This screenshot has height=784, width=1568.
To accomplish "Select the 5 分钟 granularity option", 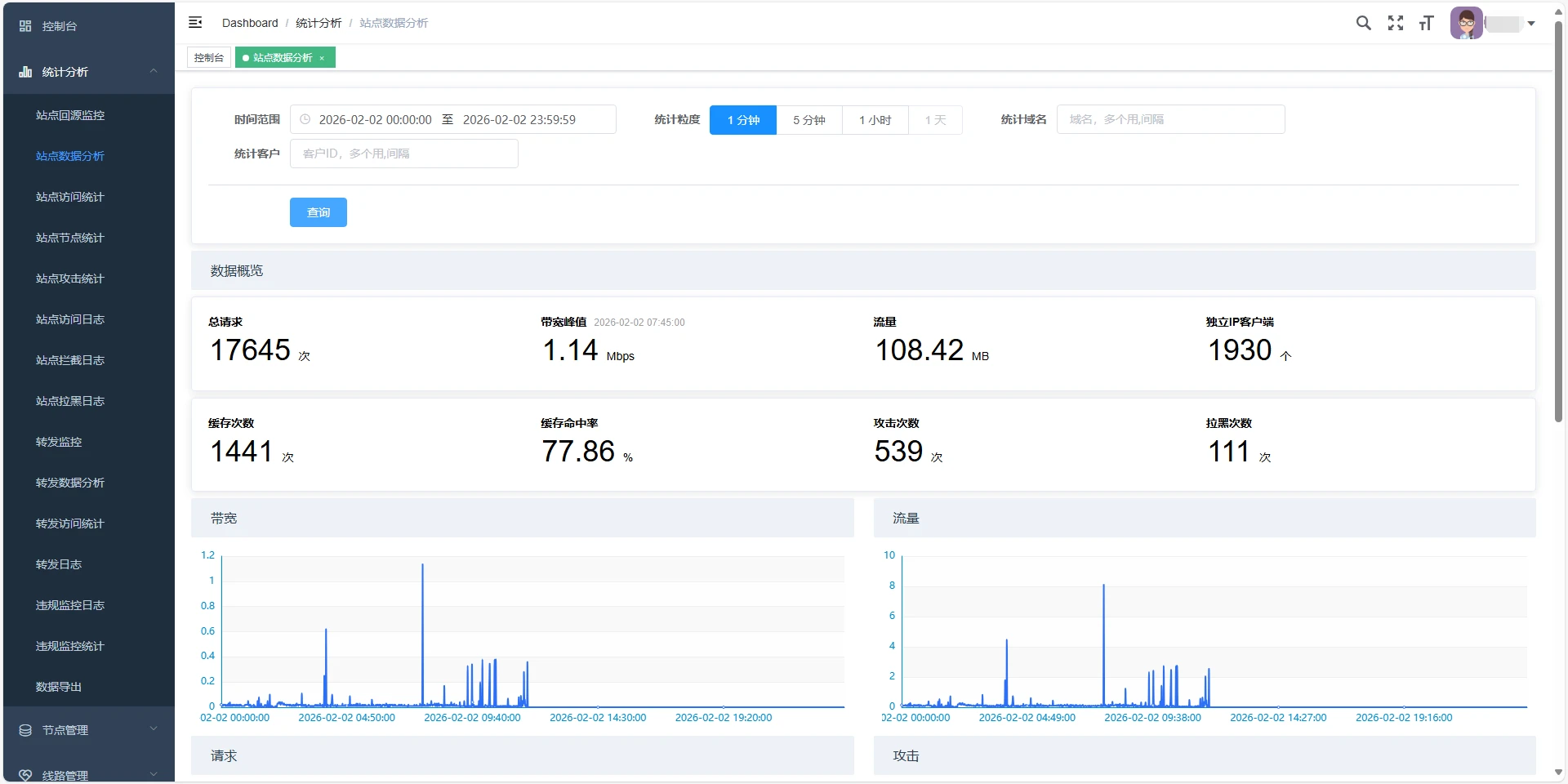I will coord(808,120).
